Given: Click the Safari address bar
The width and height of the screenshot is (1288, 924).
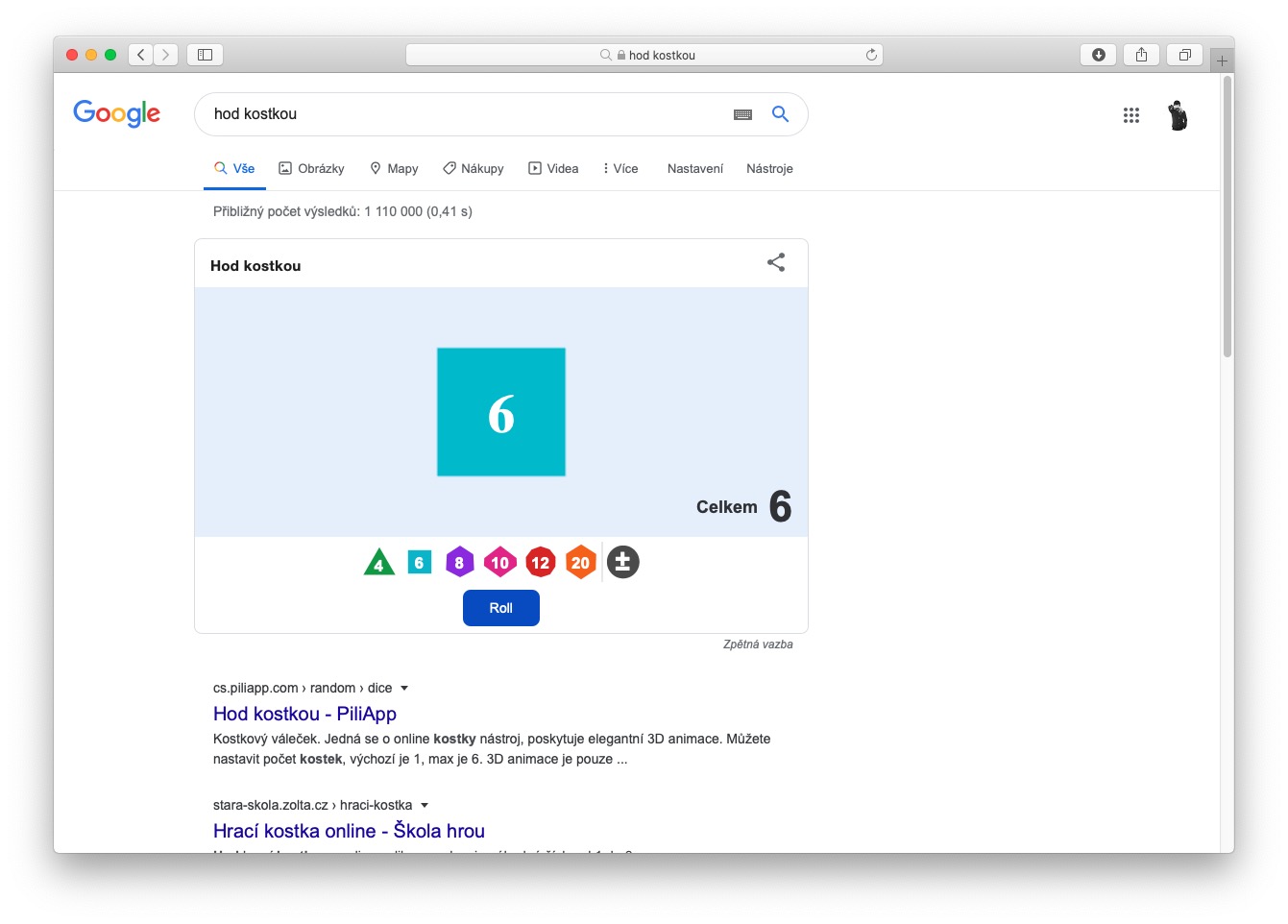Looking at the screenshot, I should point(644,55).
